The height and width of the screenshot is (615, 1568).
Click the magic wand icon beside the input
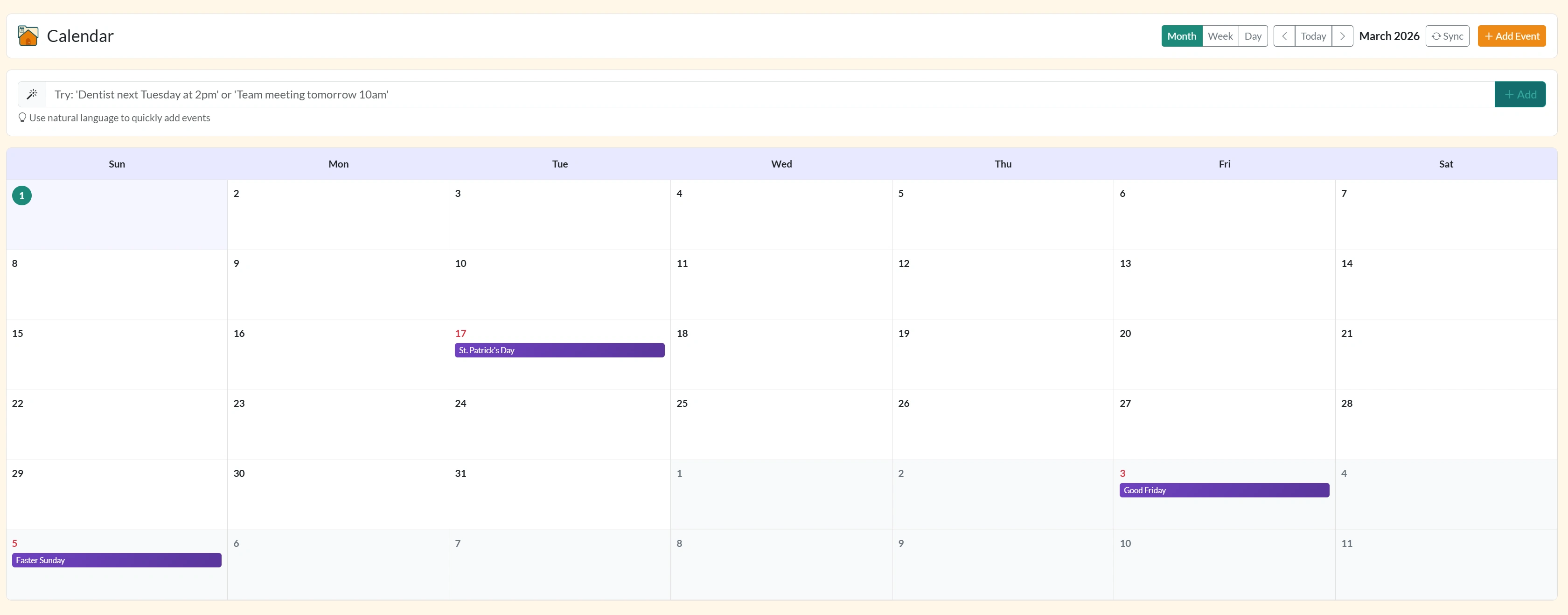point(32,94)
